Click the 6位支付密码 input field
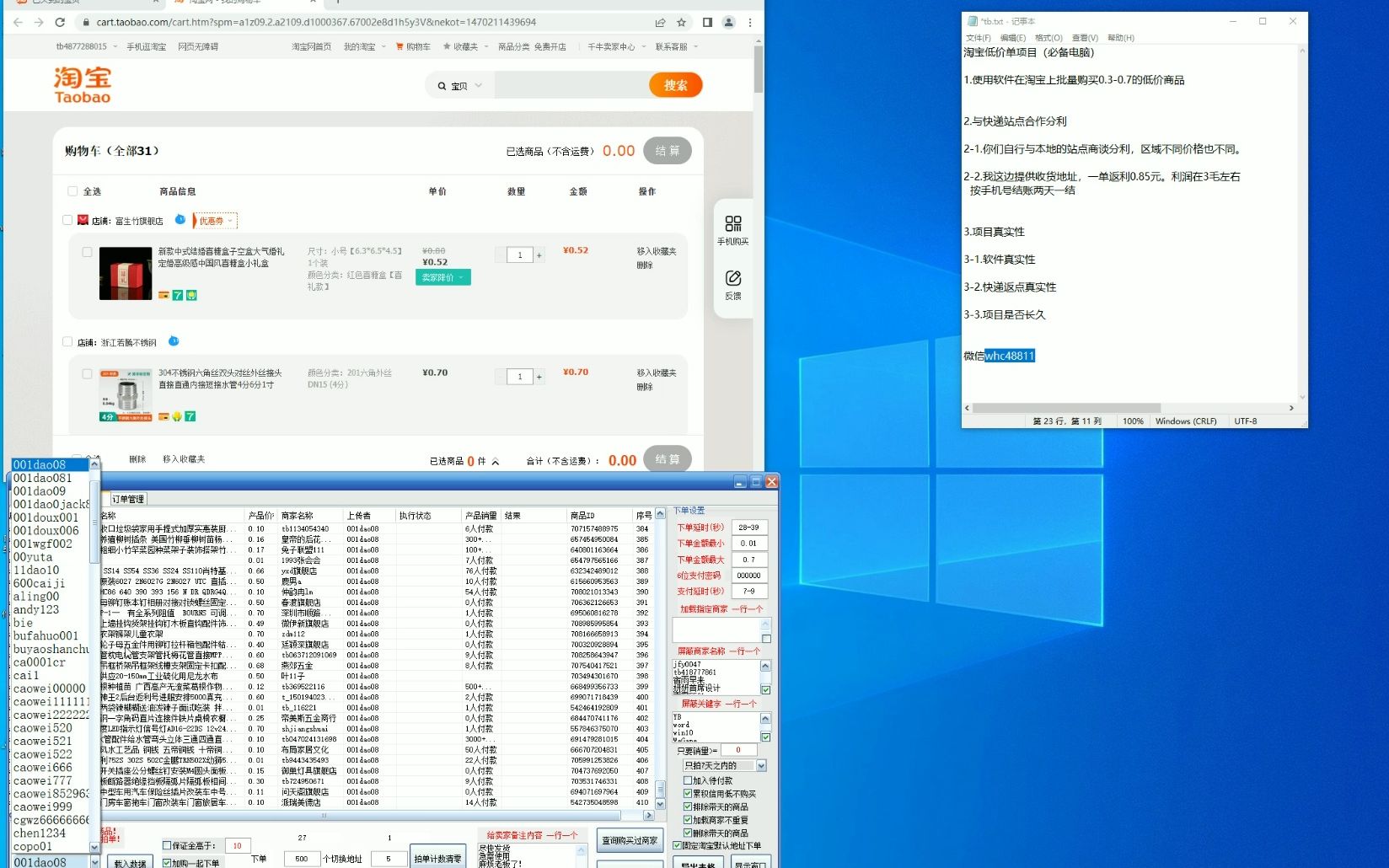 [748, 576]
